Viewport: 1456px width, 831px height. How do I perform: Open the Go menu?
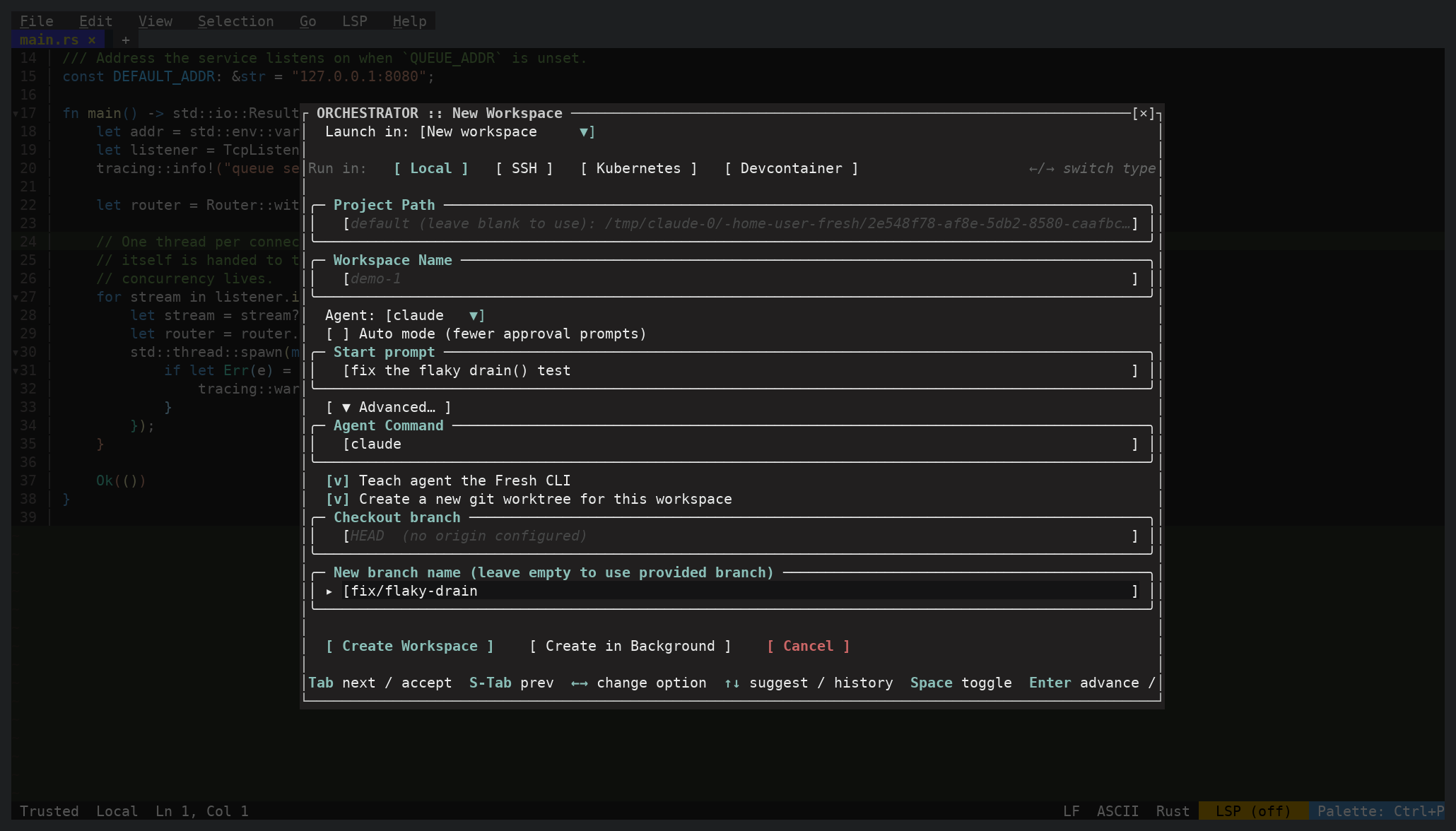pos(308,21)
